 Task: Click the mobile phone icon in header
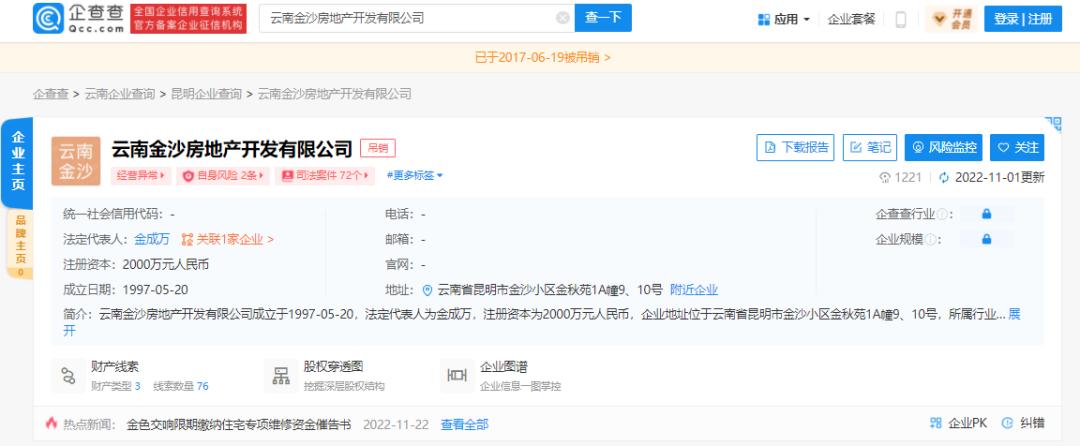click(x=900, y=19)
